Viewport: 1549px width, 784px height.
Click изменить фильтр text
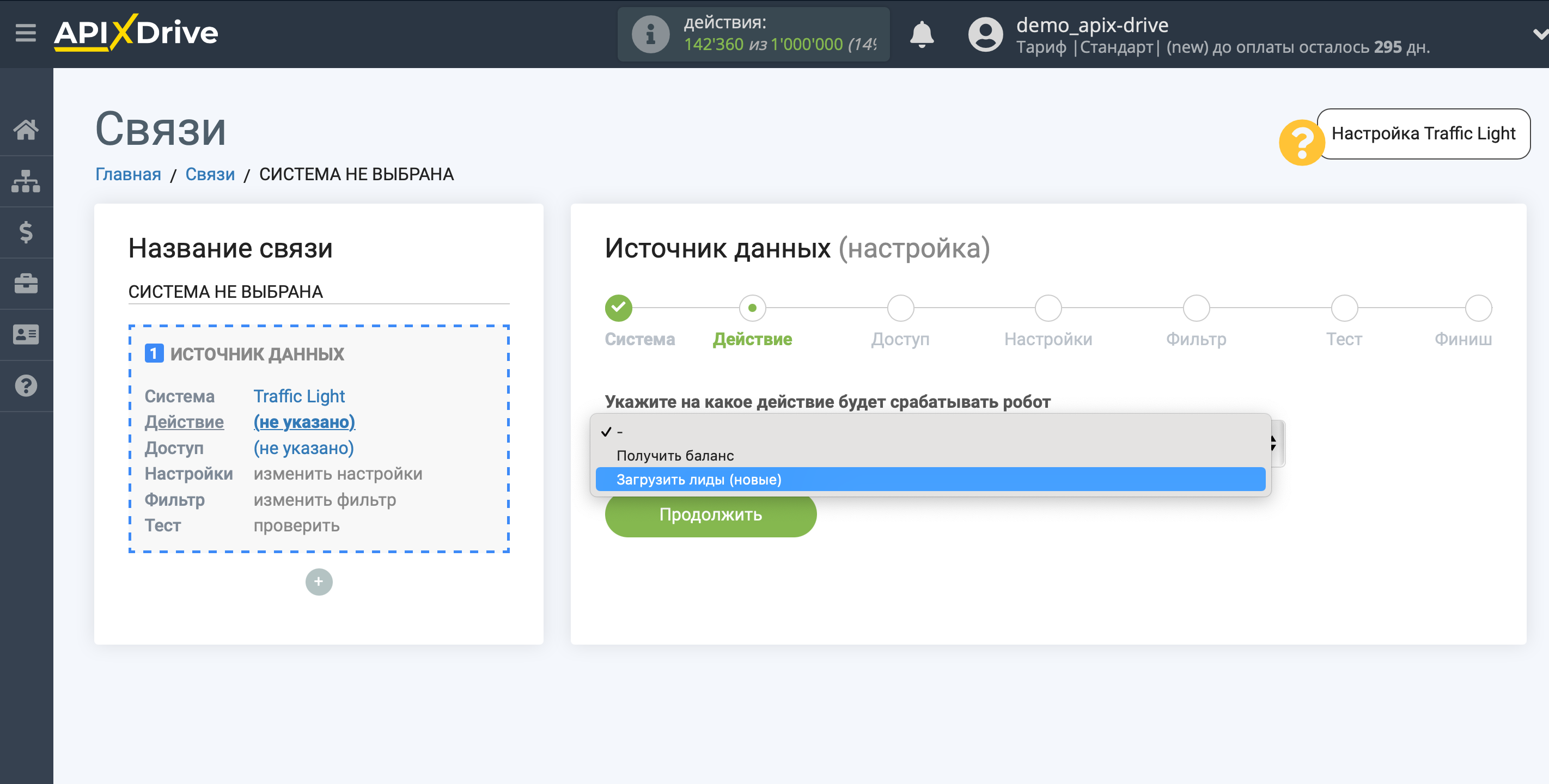325,500
